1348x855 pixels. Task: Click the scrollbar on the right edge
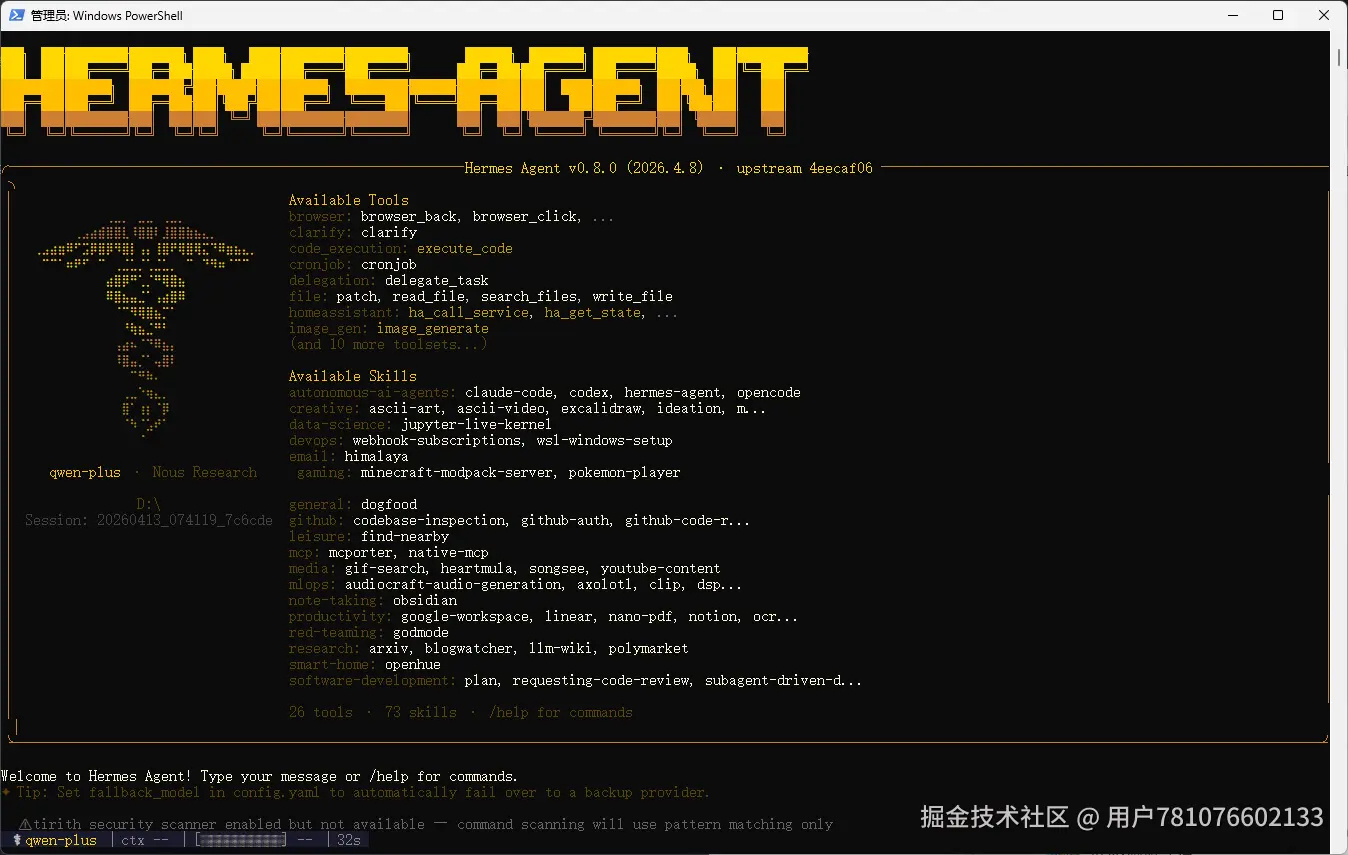coord(1340,57)
